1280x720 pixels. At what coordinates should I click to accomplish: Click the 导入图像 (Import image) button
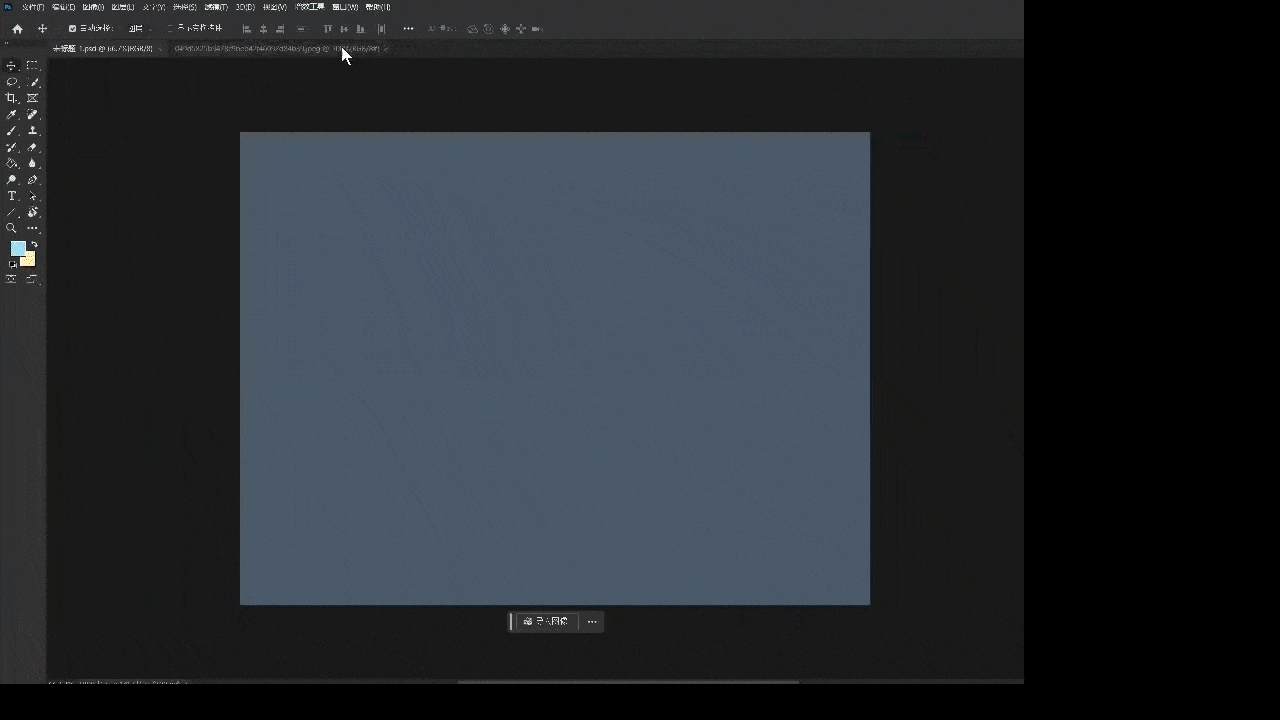tap(546, 621)
